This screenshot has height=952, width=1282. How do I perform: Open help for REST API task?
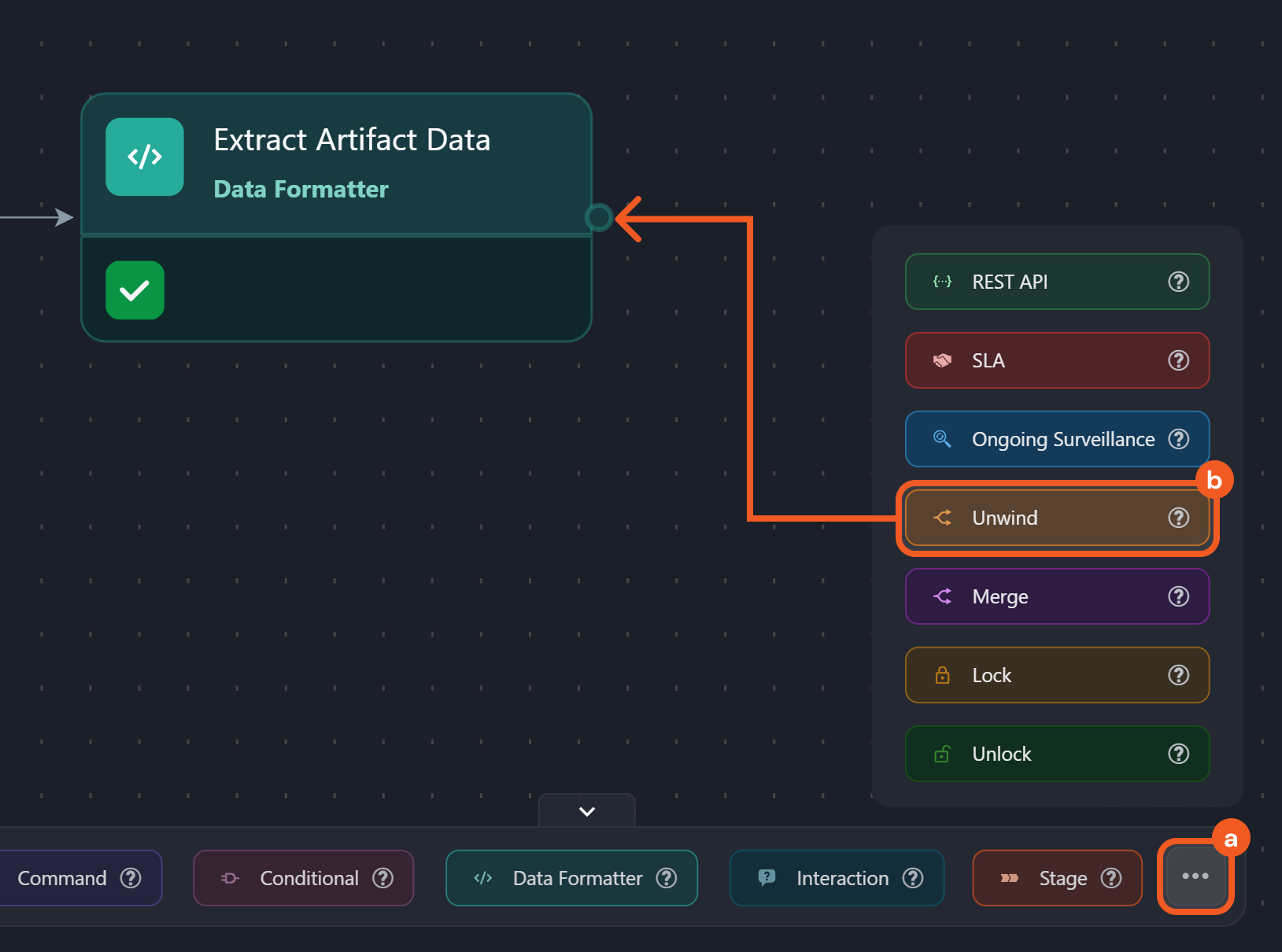pyautogui.click(x=1178, y=282)
